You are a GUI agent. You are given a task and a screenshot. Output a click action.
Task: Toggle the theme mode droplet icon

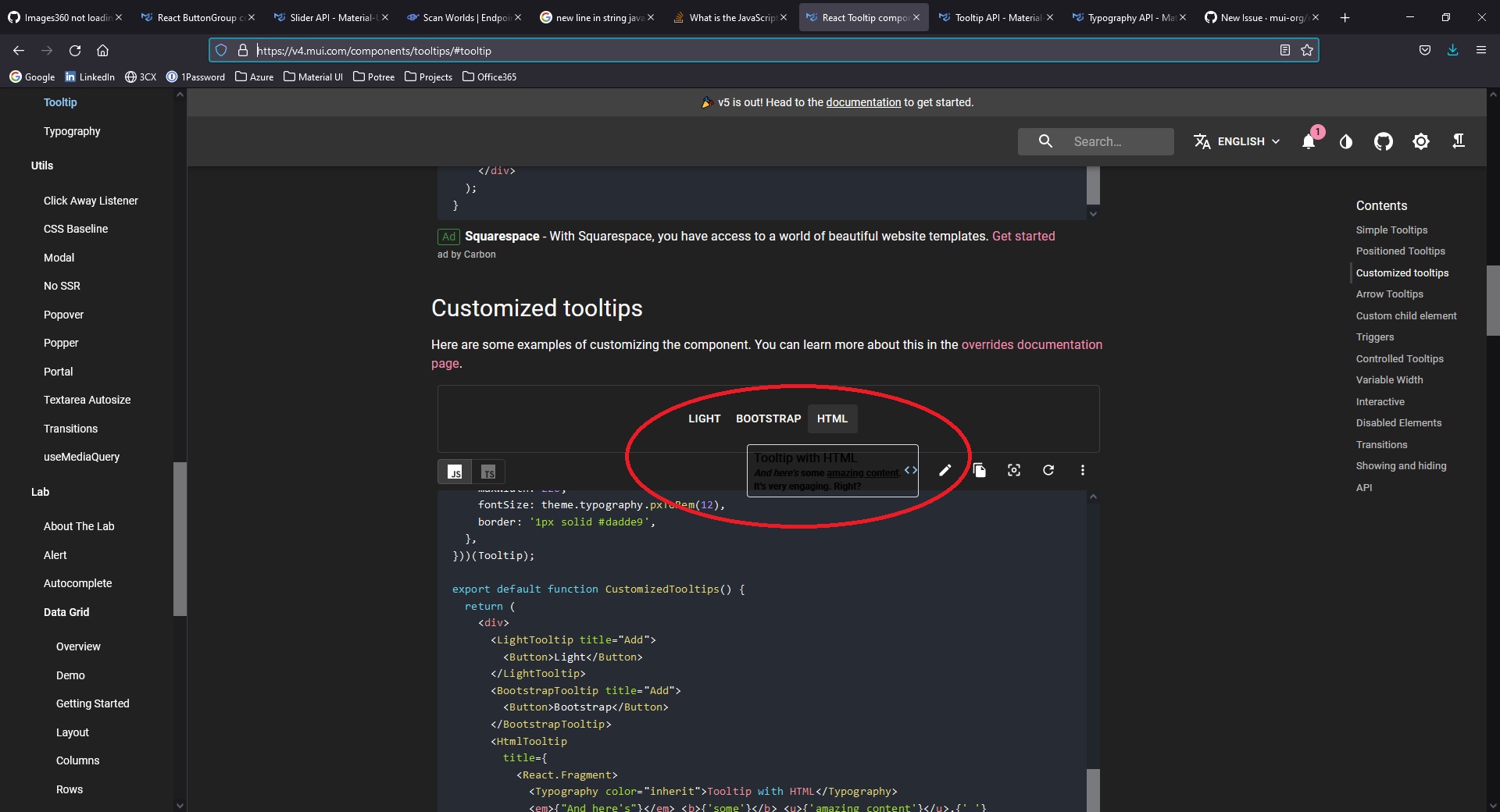click(1345, 141)
